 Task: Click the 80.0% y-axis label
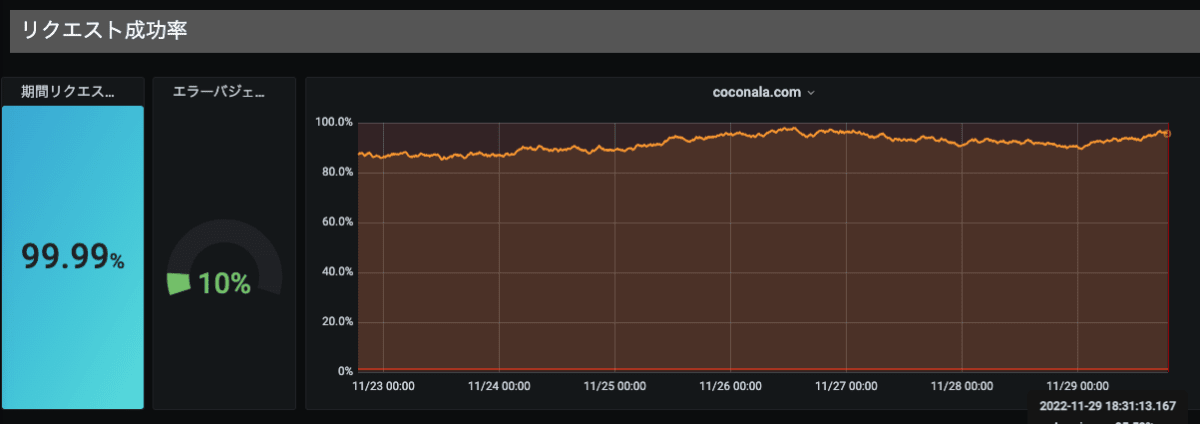[x=335, y=172]
